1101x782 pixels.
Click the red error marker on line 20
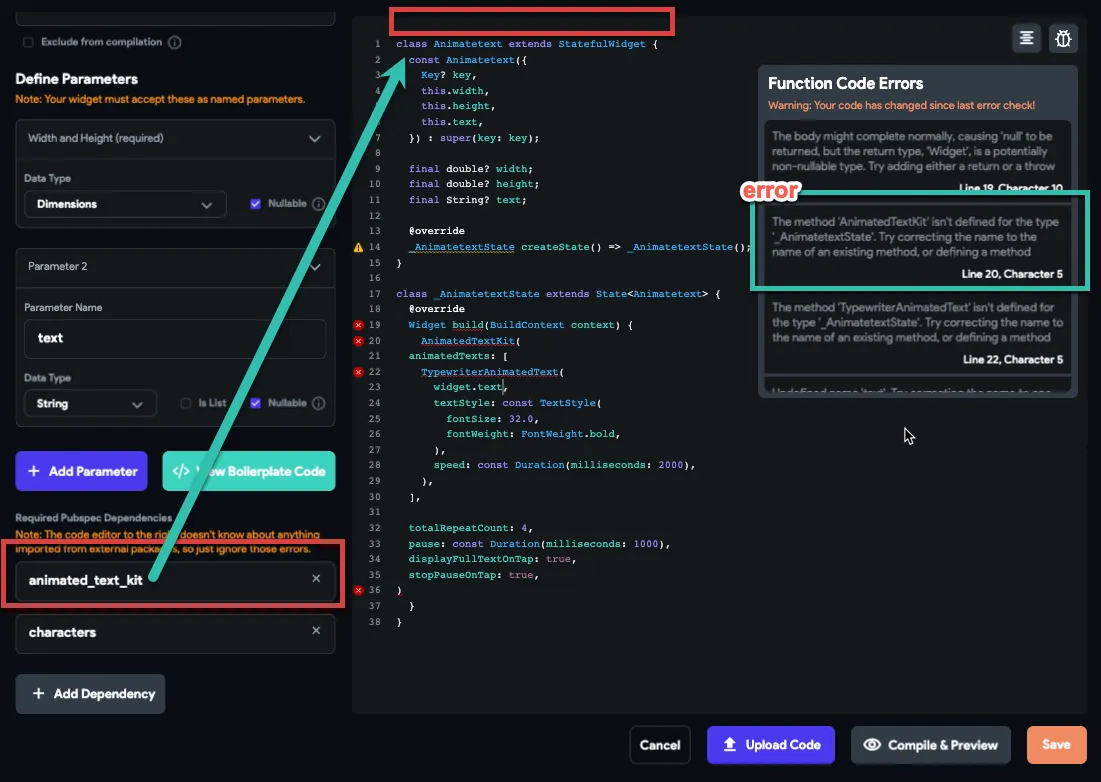point(358,340)
